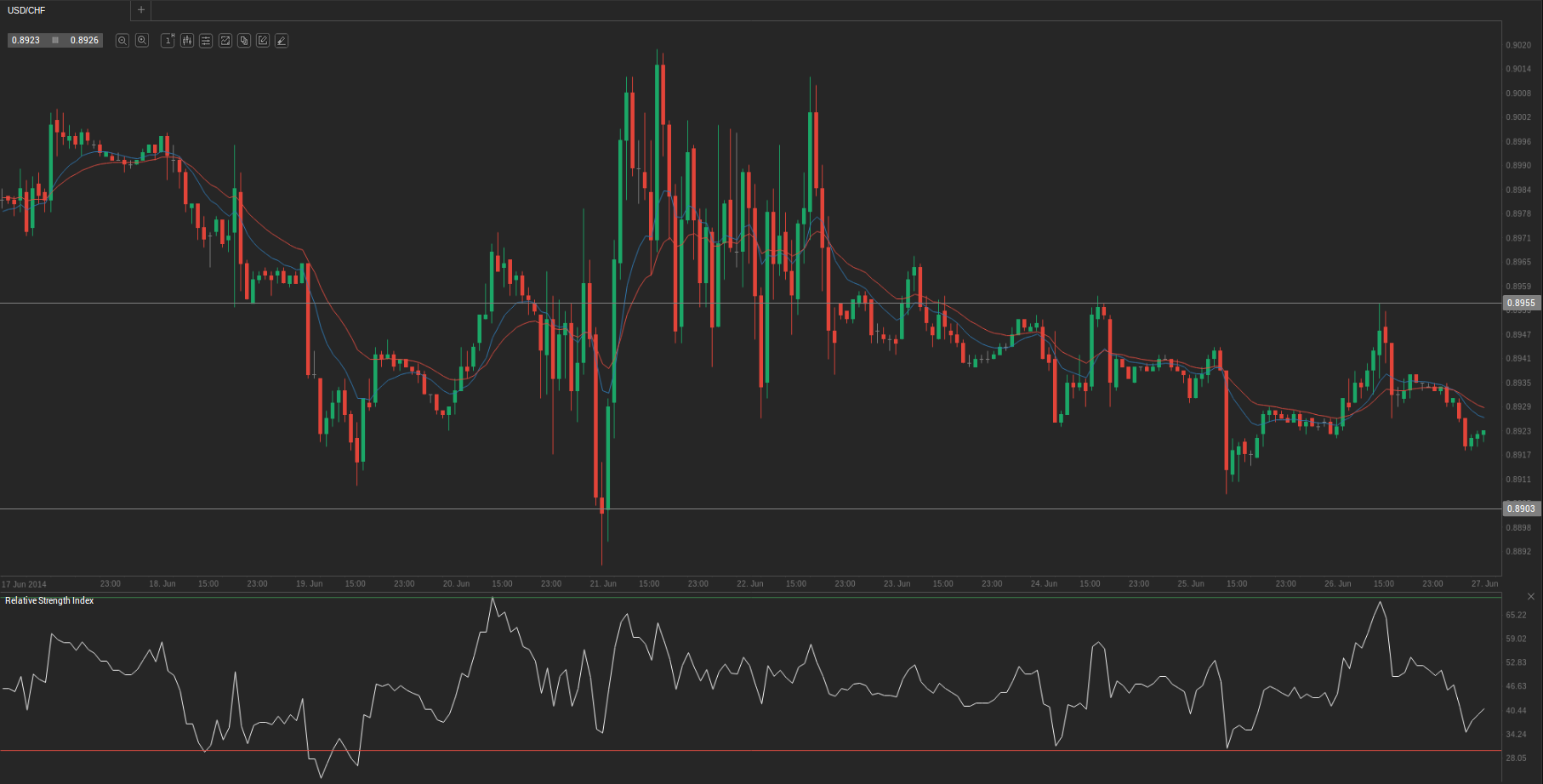Click the 0.8984 price axis label

(x=1518, y=190)
